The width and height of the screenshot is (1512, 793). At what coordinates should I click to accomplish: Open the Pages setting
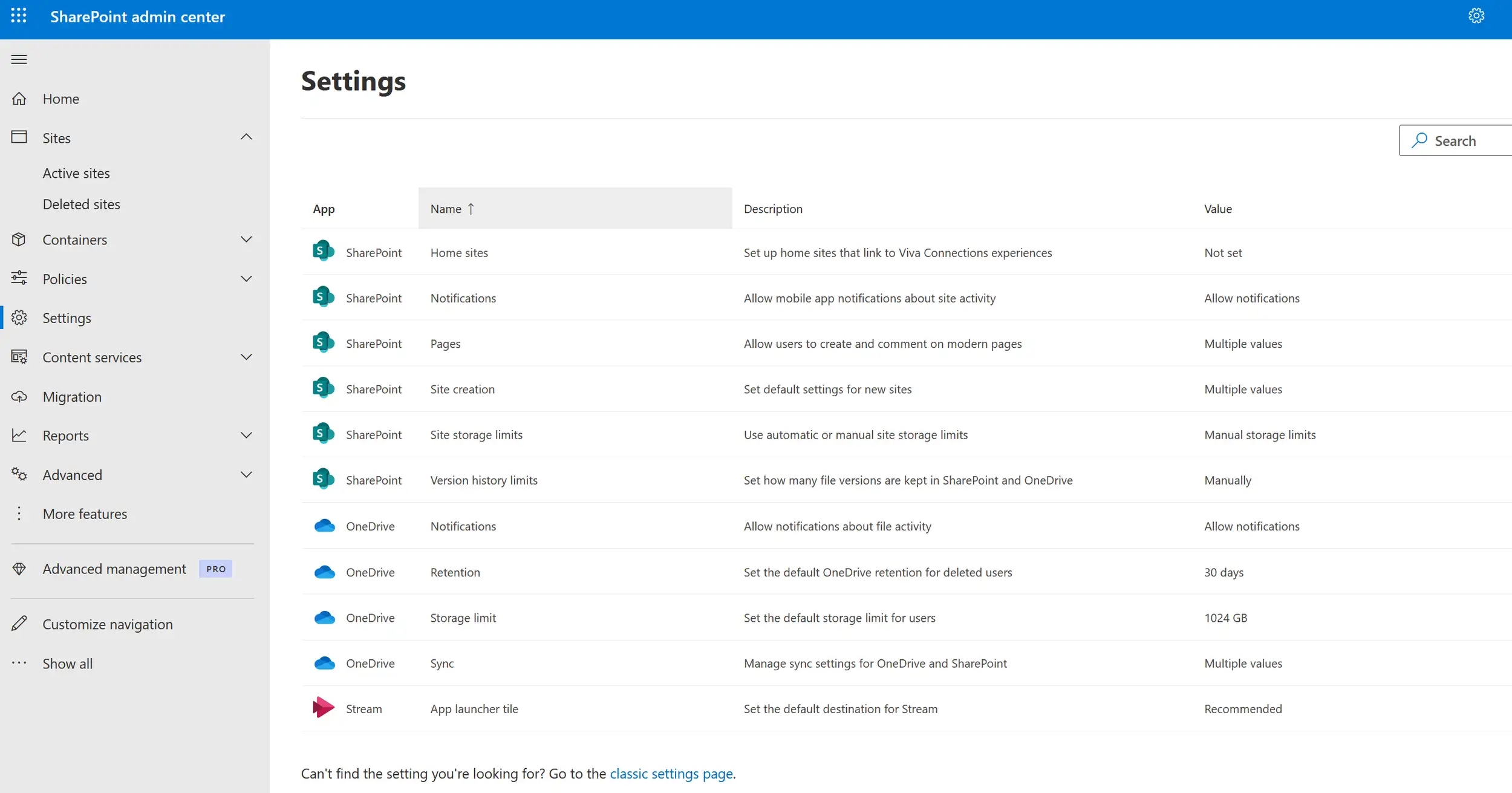click(445, 344)
